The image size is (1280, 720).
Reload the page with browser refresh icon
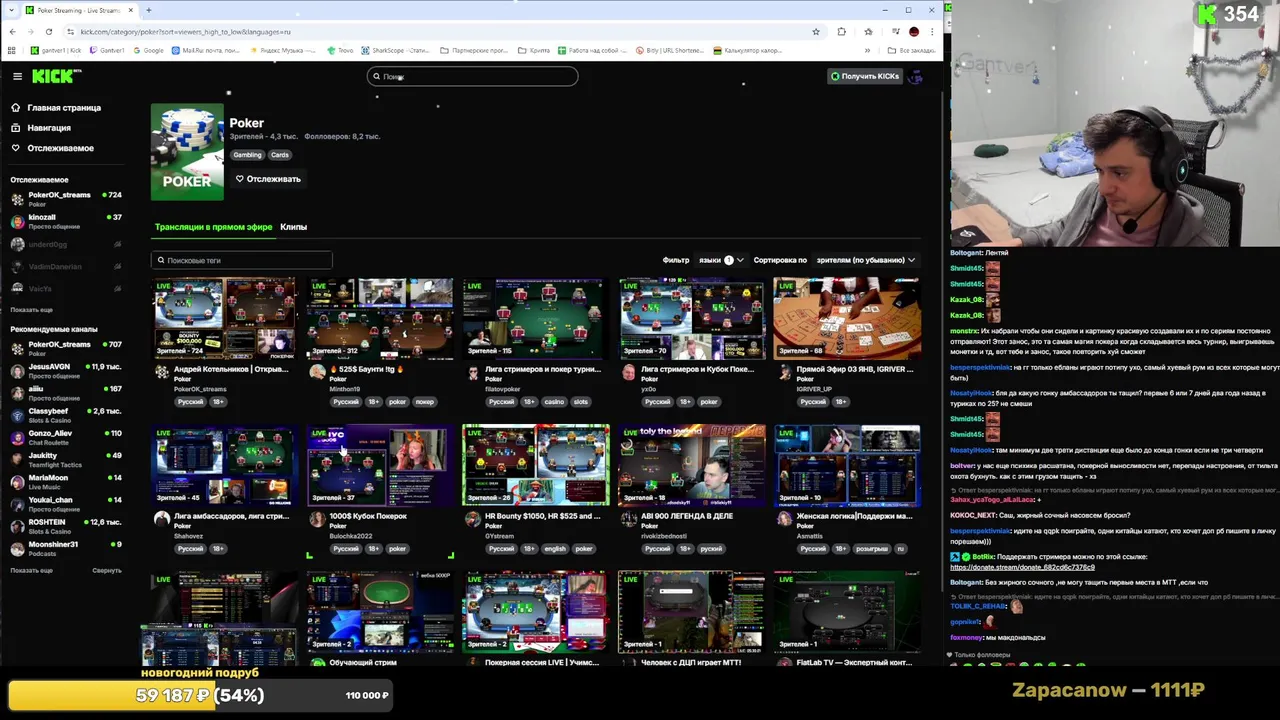(x=48, y=31)
